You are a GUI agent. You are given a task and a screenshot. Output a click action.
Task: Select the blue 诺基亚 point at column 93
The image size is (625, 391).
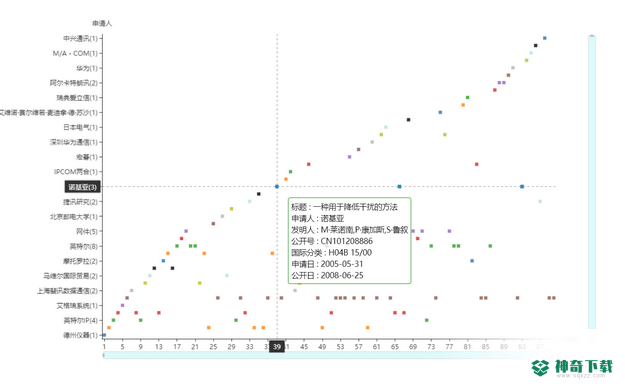coord(522,187)
